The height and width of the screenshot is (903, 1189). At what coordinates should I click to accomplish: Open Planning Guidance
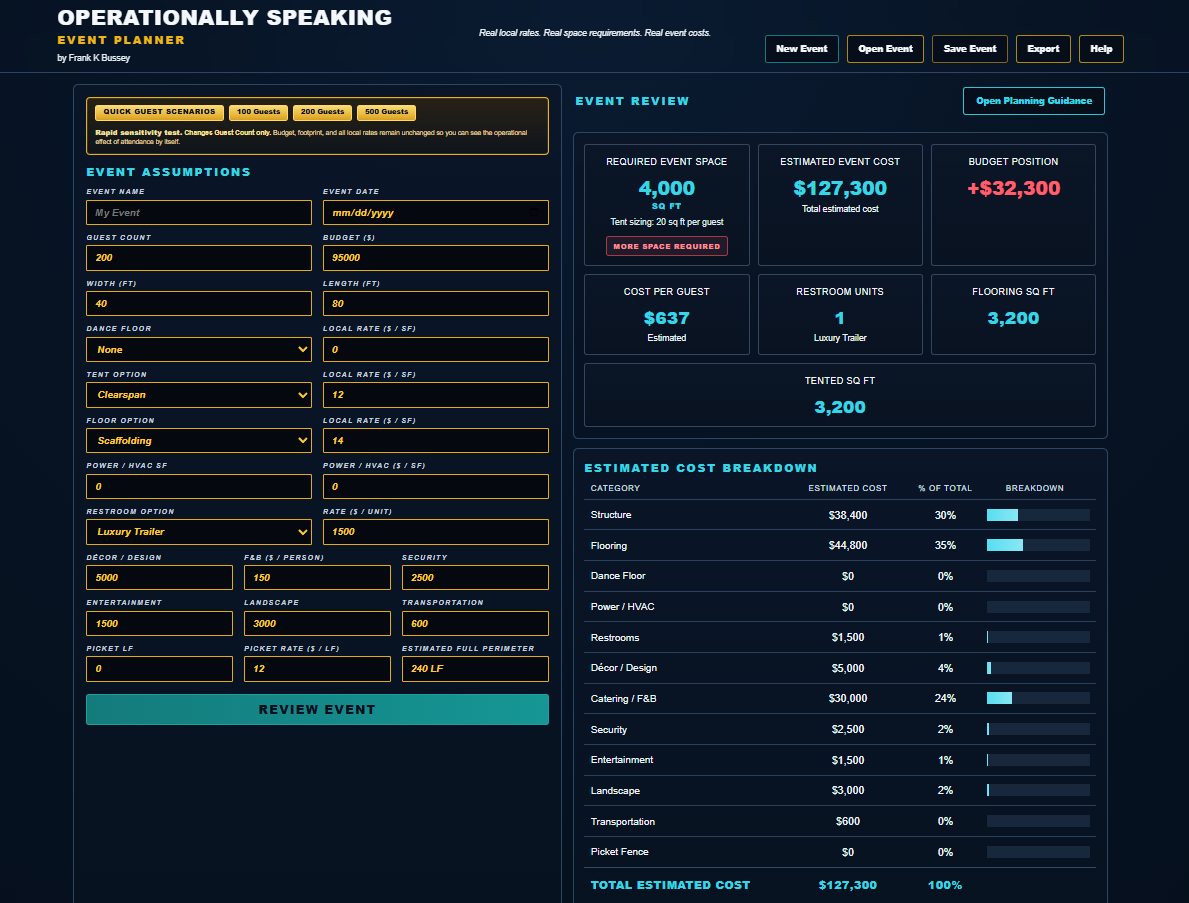click(1034, 101)
